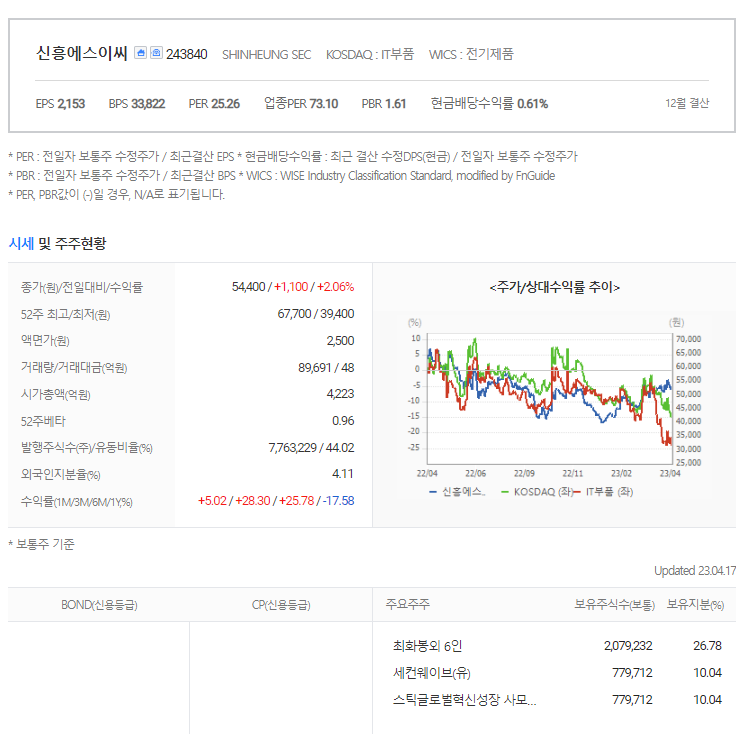
Task: Click the BOND(신용등급) column header
Action: click(99, 605)
